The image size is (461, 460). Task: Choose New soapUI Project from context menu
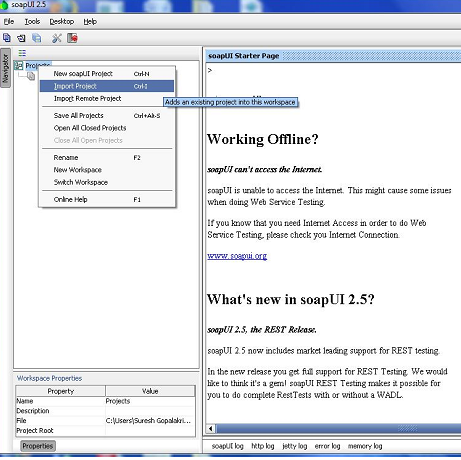click(x=107, y=74)
